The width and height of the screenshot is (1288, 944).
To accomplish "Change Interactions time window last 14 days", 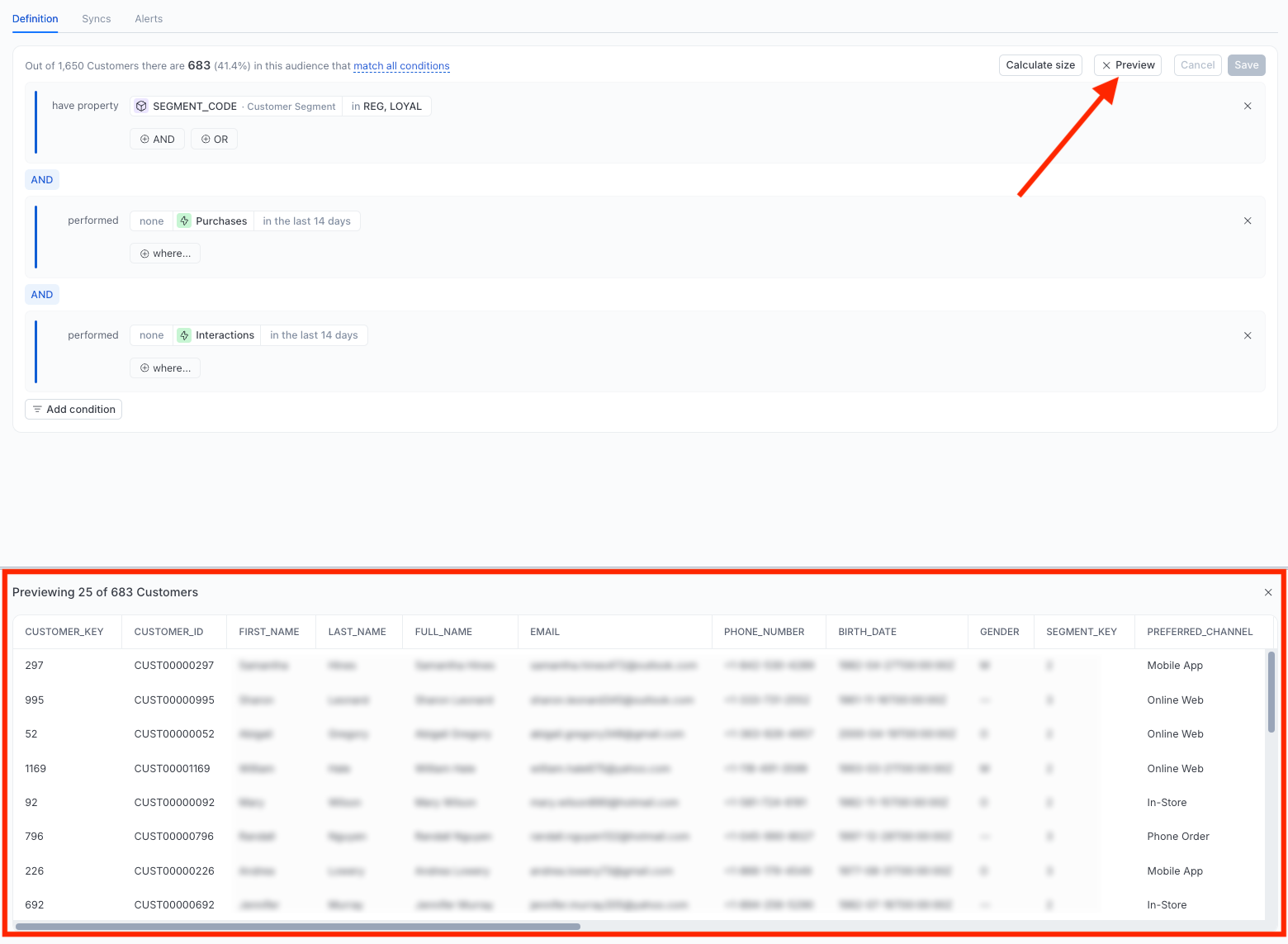I will click(x=314, y=335).
